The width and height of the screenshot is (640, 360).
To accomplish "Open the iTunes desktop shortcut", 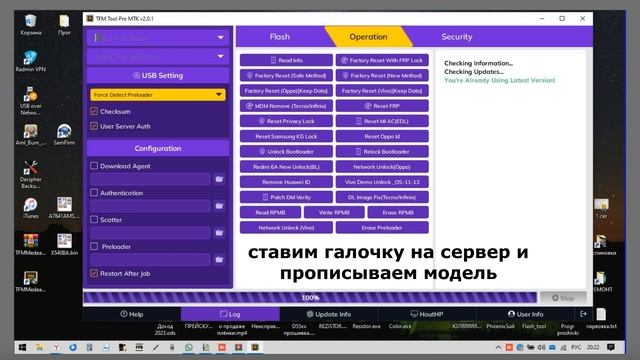I will click(x=31, y=208).
